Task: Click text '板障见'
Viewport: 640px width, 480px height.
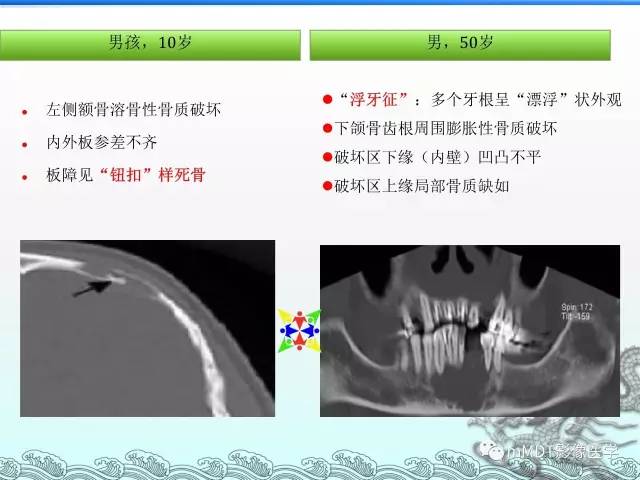Action: (70, 175)
